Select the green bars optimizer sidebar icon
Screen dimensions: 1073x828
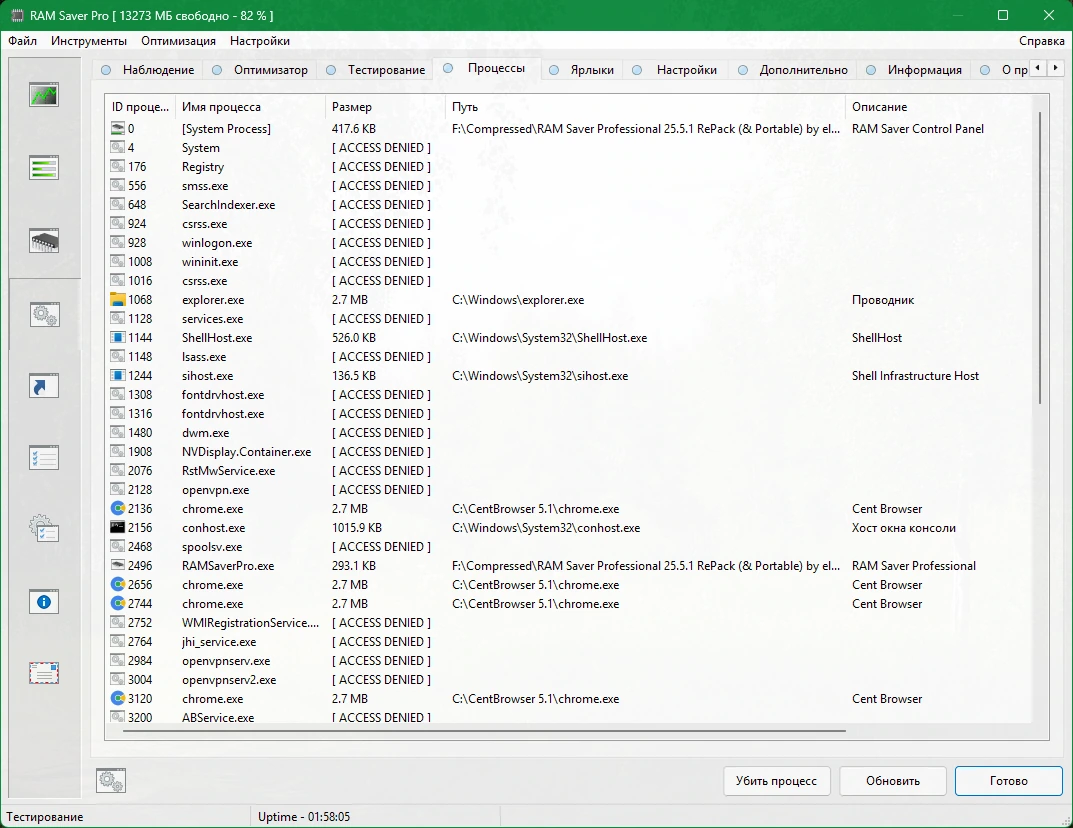44,168
